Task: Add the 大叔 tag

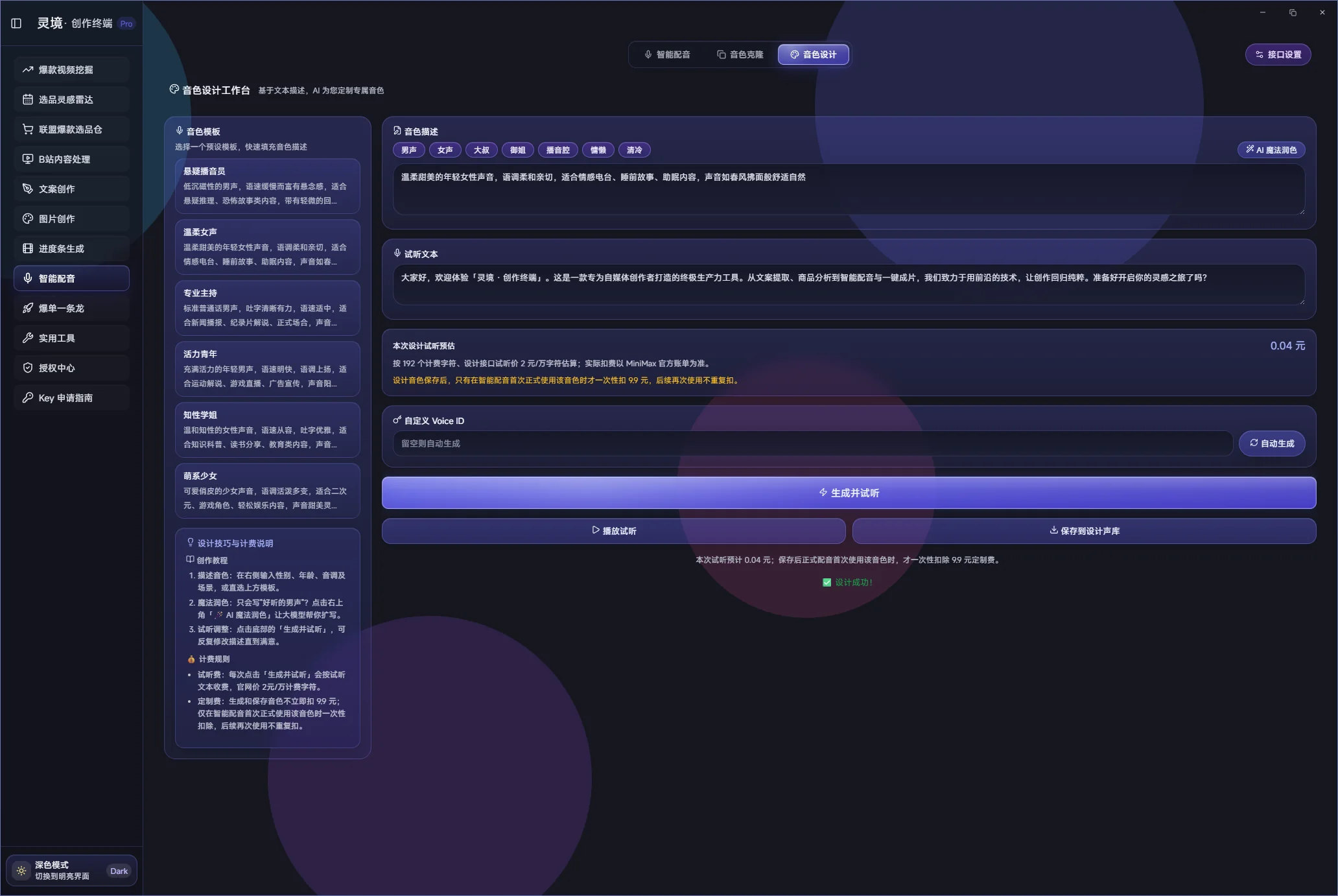Action: coord(482,150)
